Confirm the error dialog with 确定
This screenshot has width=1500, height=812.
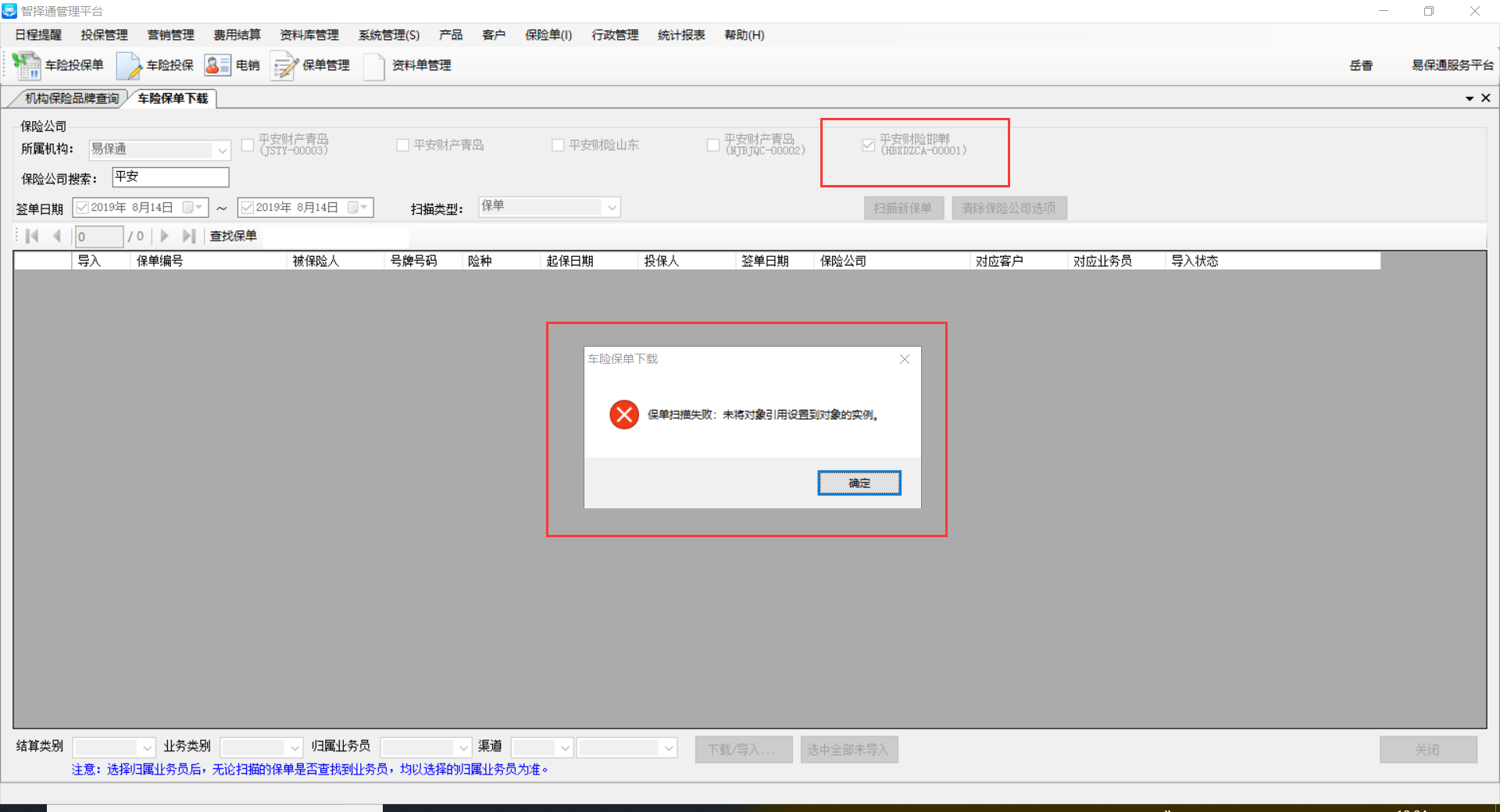pos(859,483)
